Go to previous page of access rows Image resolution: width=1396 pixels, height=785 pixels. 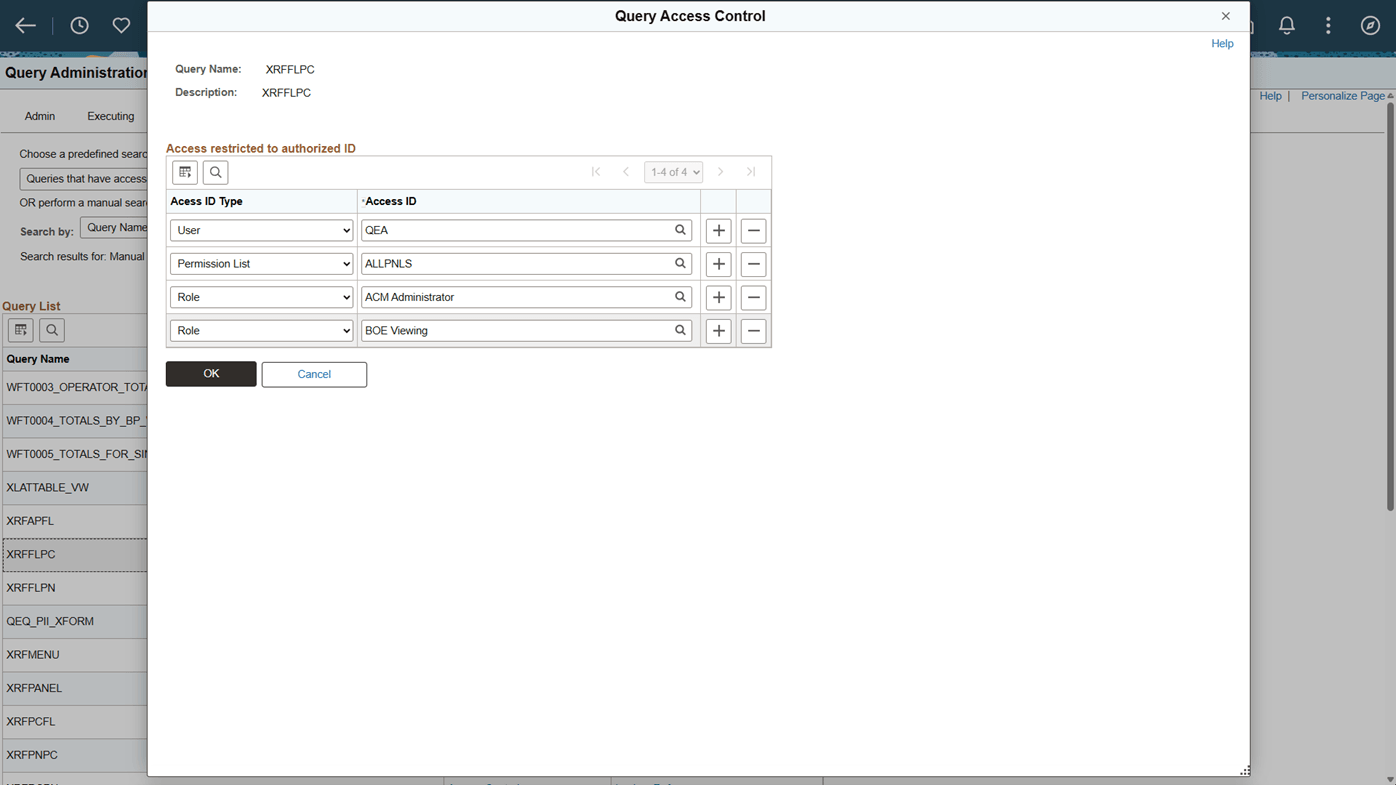point(626,172)
